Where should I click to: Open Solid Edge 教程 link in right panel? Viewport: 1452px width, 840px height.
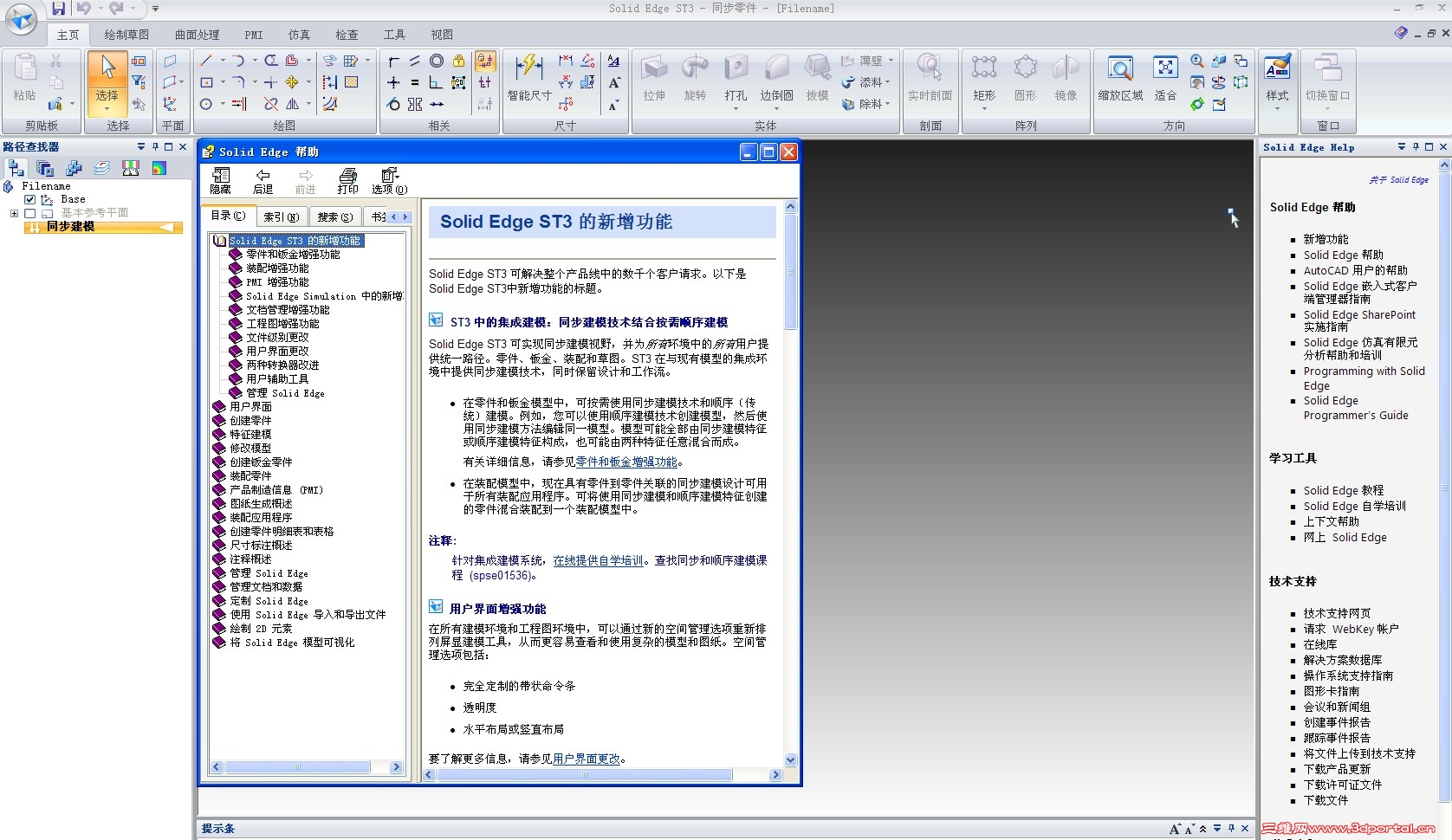pyautogui.click(x=1343, y=490)
